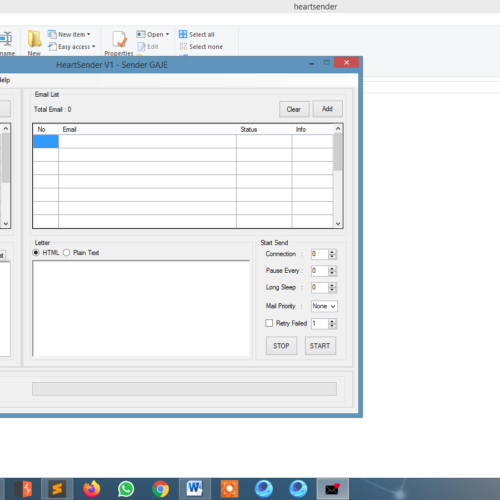
Task: Enable the Retry Failed checkbox
Action: tap(269, 323)
